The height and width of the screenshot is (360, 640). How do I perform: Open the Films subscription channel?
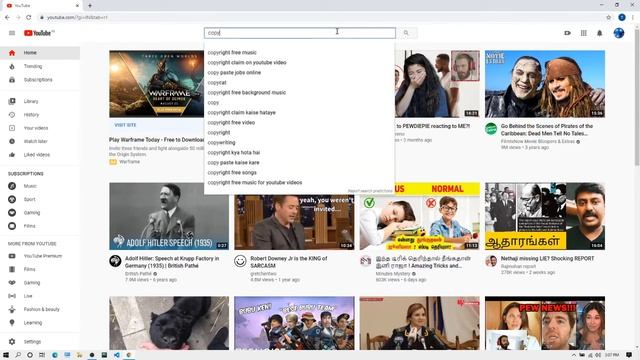click(x=40, y=226)
